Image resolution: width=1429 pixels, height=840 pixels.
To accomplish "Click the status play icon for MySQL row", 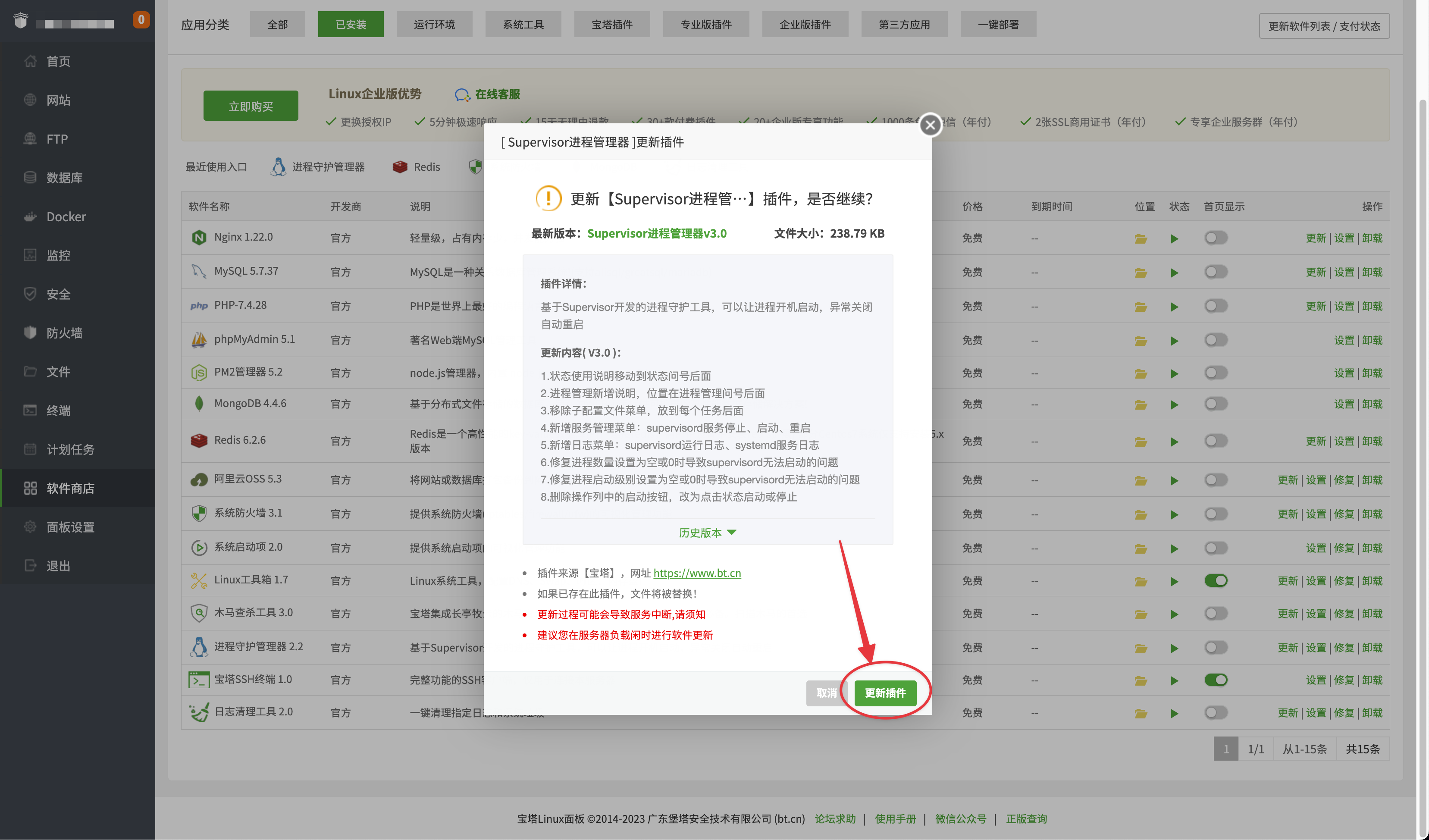I will (x=1174, y=273).
